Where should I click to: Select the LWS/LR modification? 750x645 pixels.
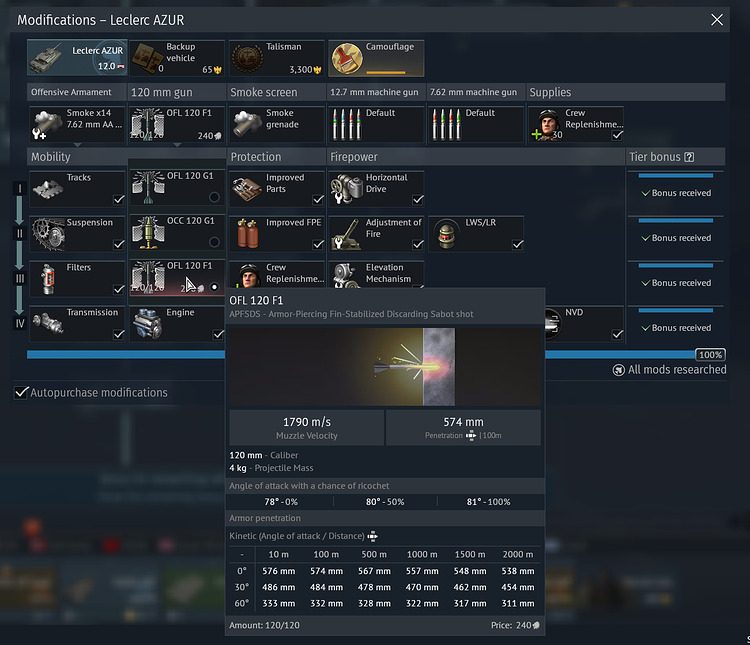tap(477, 234)
